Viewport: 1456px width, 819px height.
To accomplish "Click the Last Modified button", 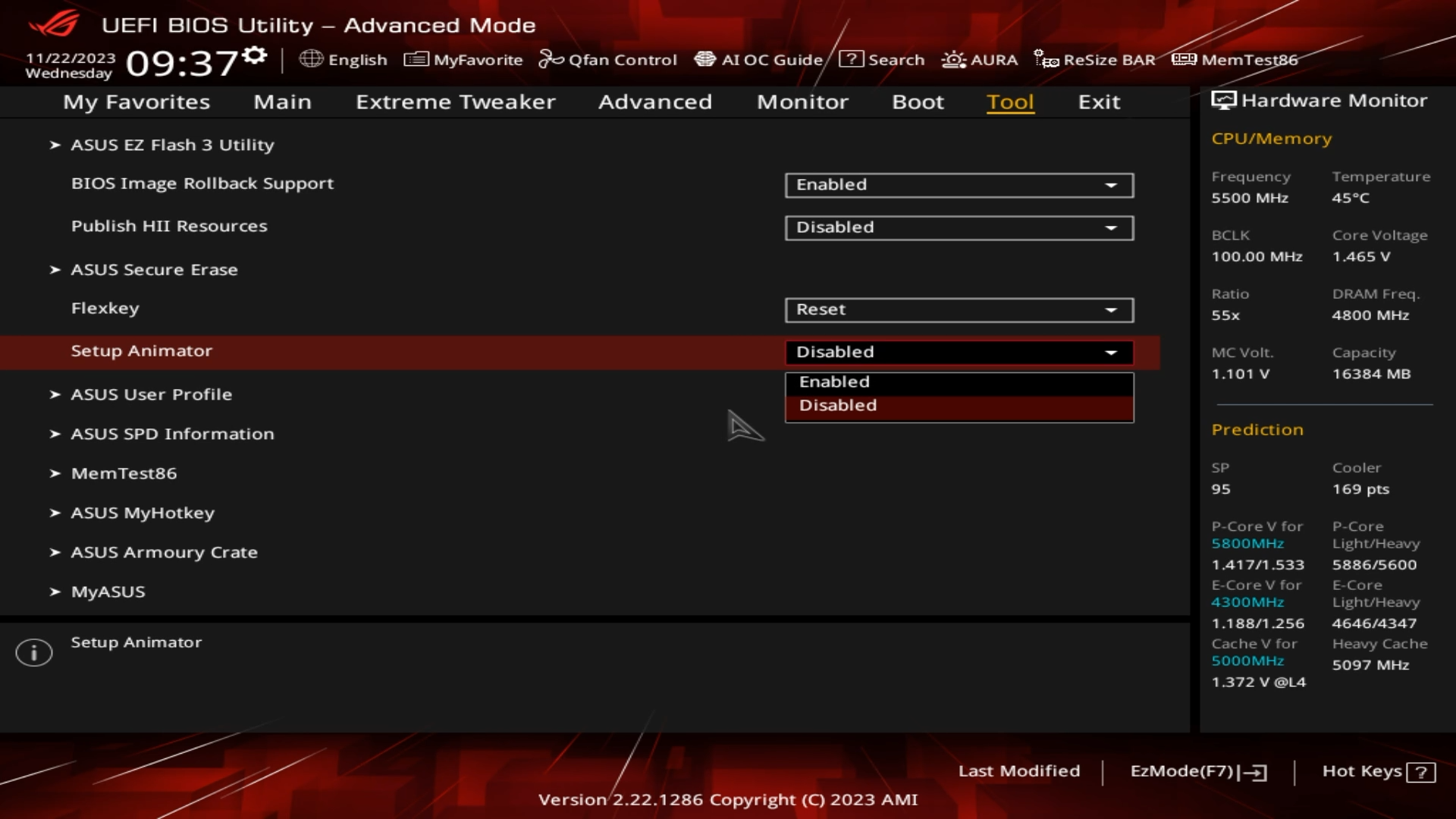I will tap(1018, 771).
